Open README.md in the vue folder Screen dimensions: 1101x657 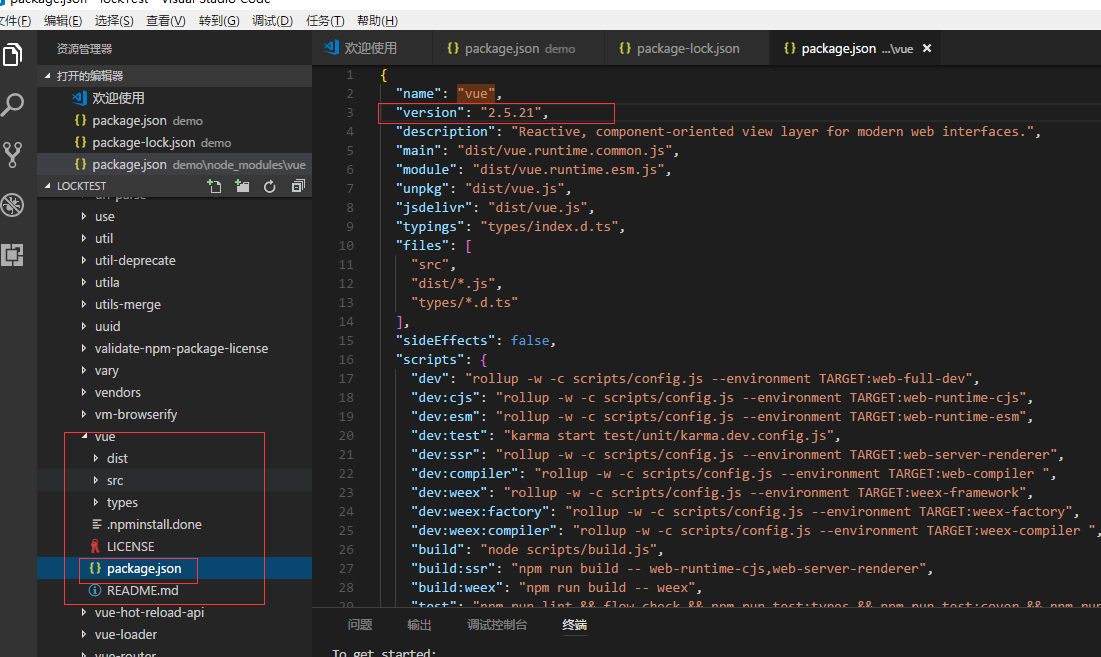tap(142, 590)
